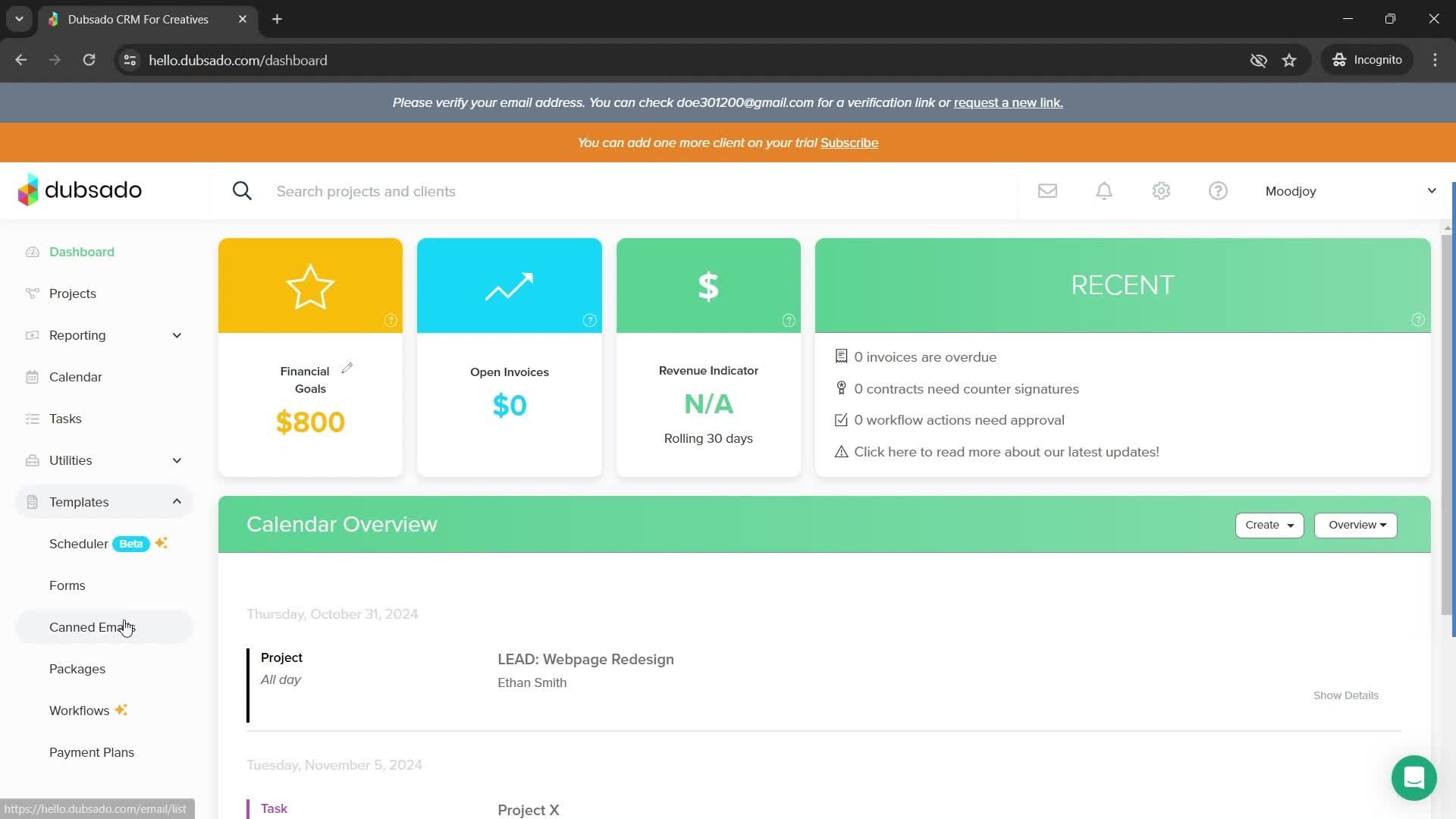Open Forms templates
1456x819 pixels.
click(67, 585)
